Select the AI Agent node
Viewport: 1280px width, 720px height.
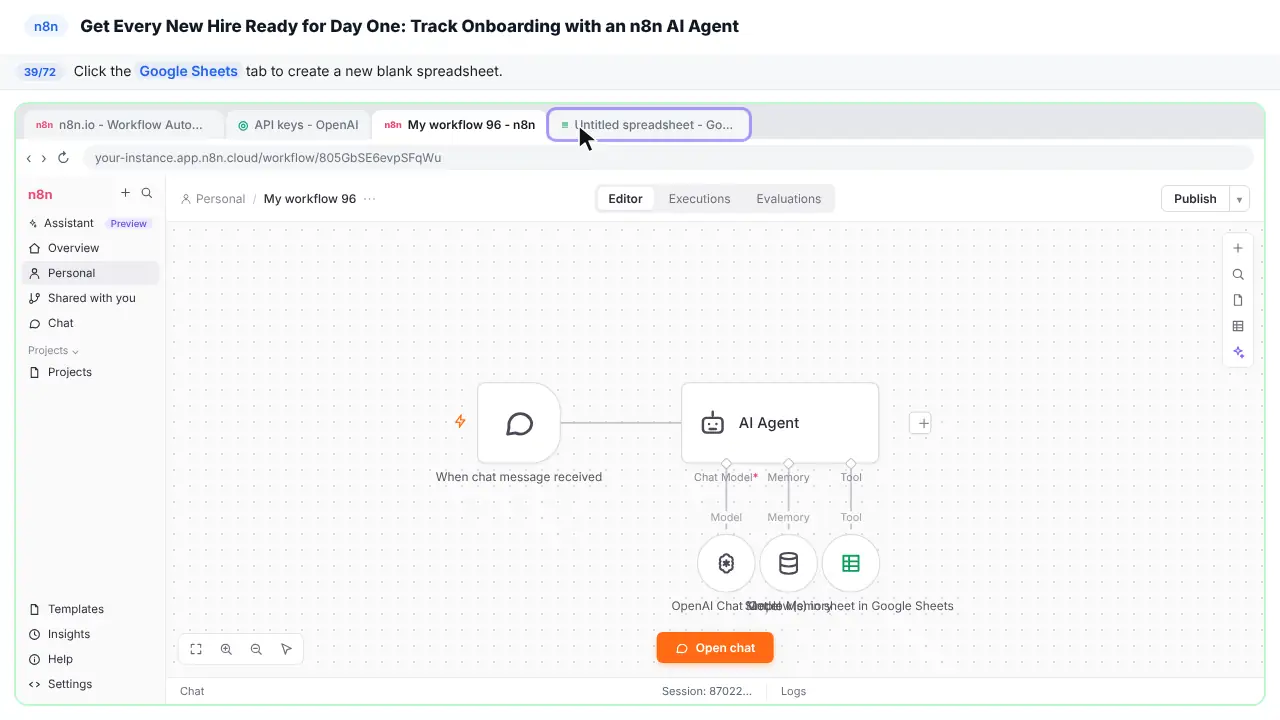tap(780, 423)
